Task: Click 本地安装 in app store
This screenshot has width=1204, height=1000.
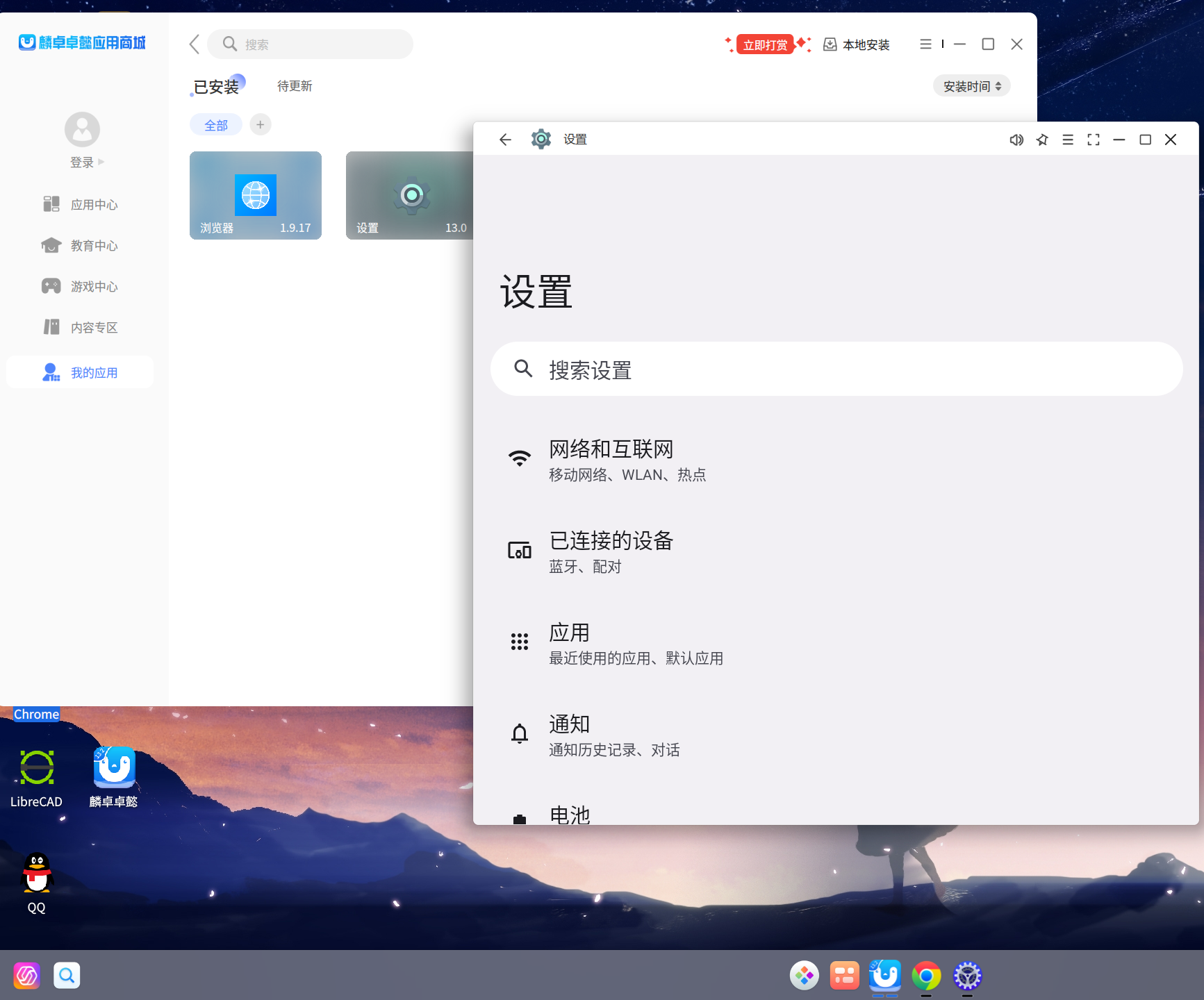Action: [857, 44]
